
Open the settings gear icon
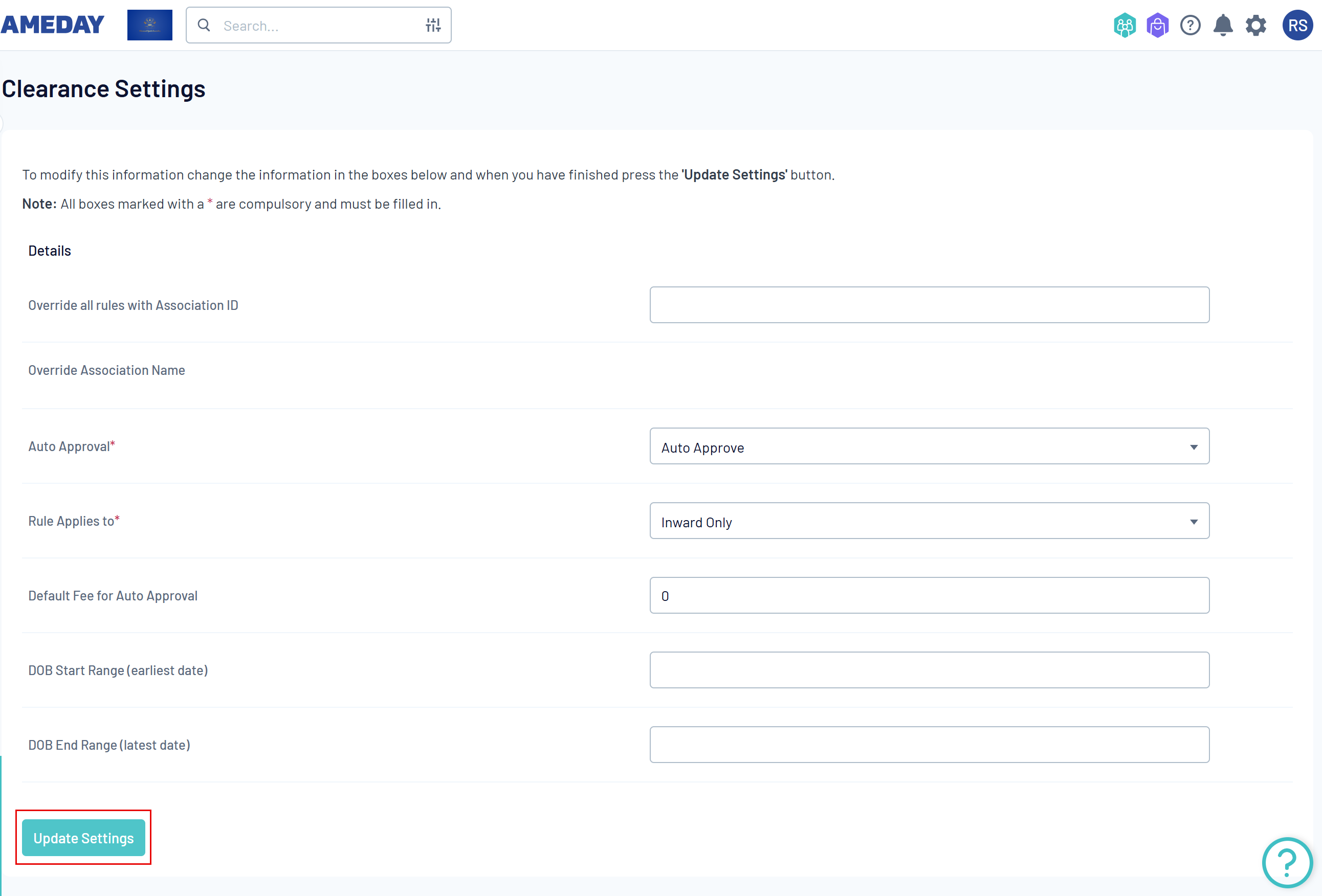(1256, 25)
